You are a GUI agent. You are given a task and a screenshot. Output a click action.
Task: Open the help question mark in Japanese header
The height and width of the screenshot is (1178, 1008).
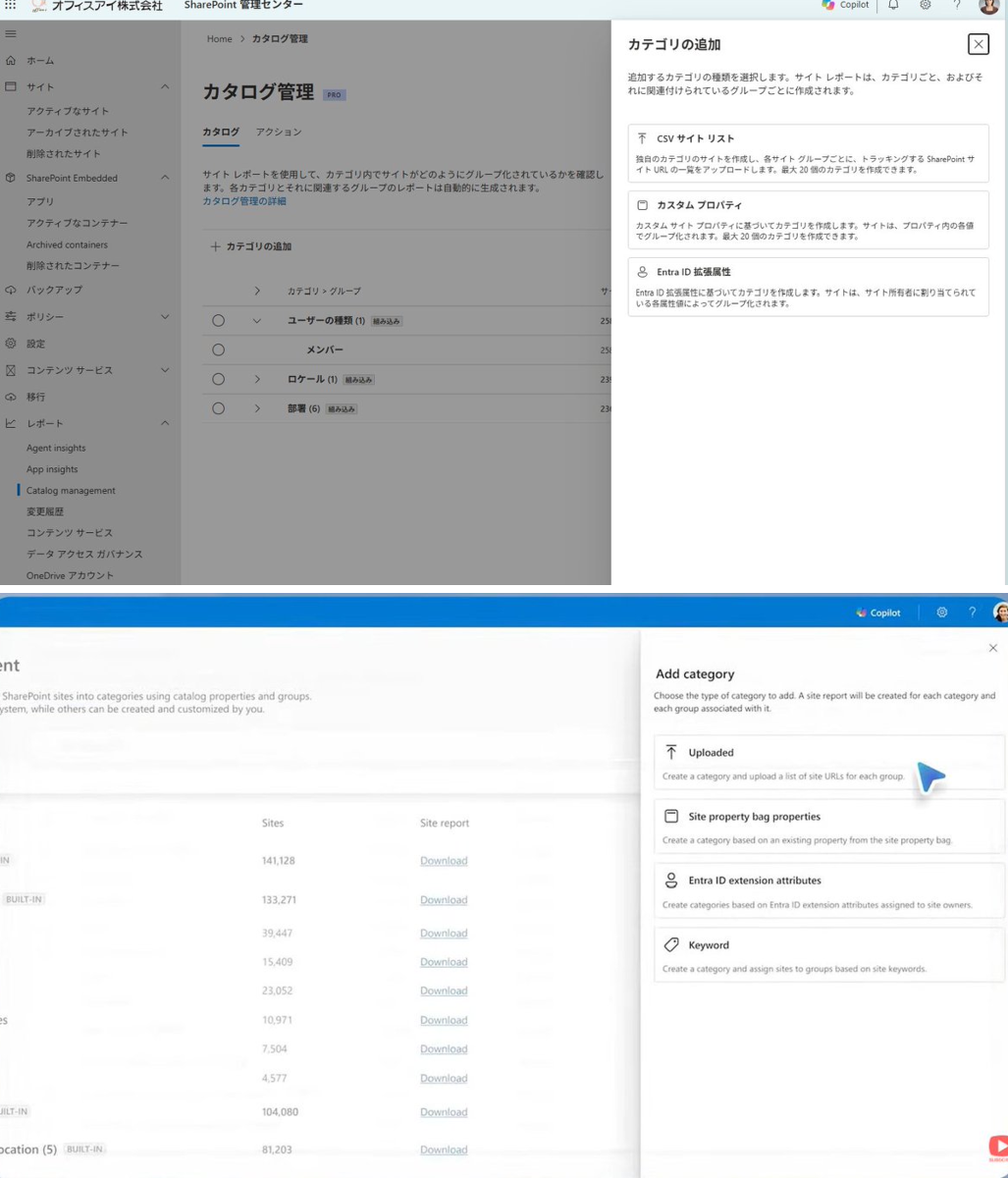[956, 6]
